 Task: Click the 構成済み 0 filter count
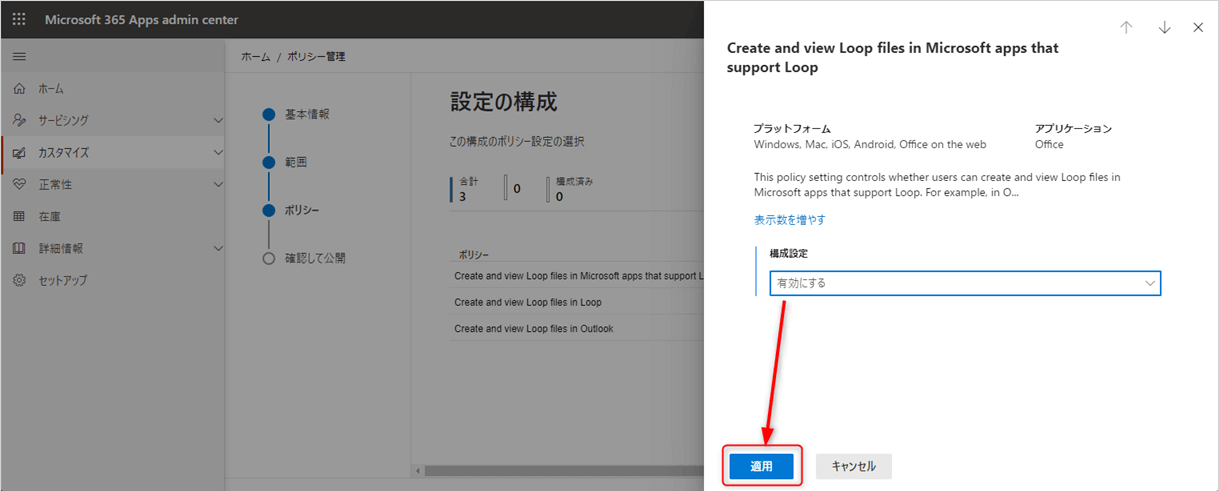[572, 189]
